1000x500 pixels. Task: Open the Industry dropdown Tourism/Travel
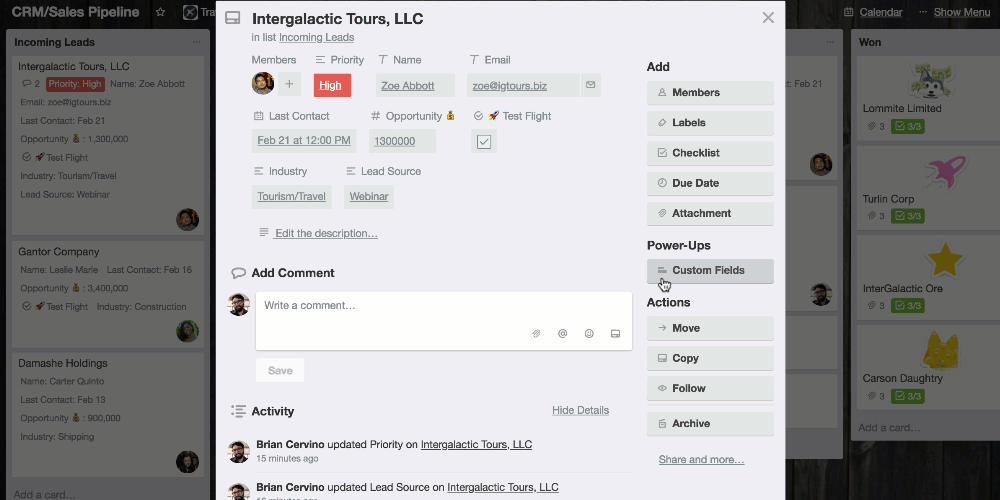coord(291,196)
